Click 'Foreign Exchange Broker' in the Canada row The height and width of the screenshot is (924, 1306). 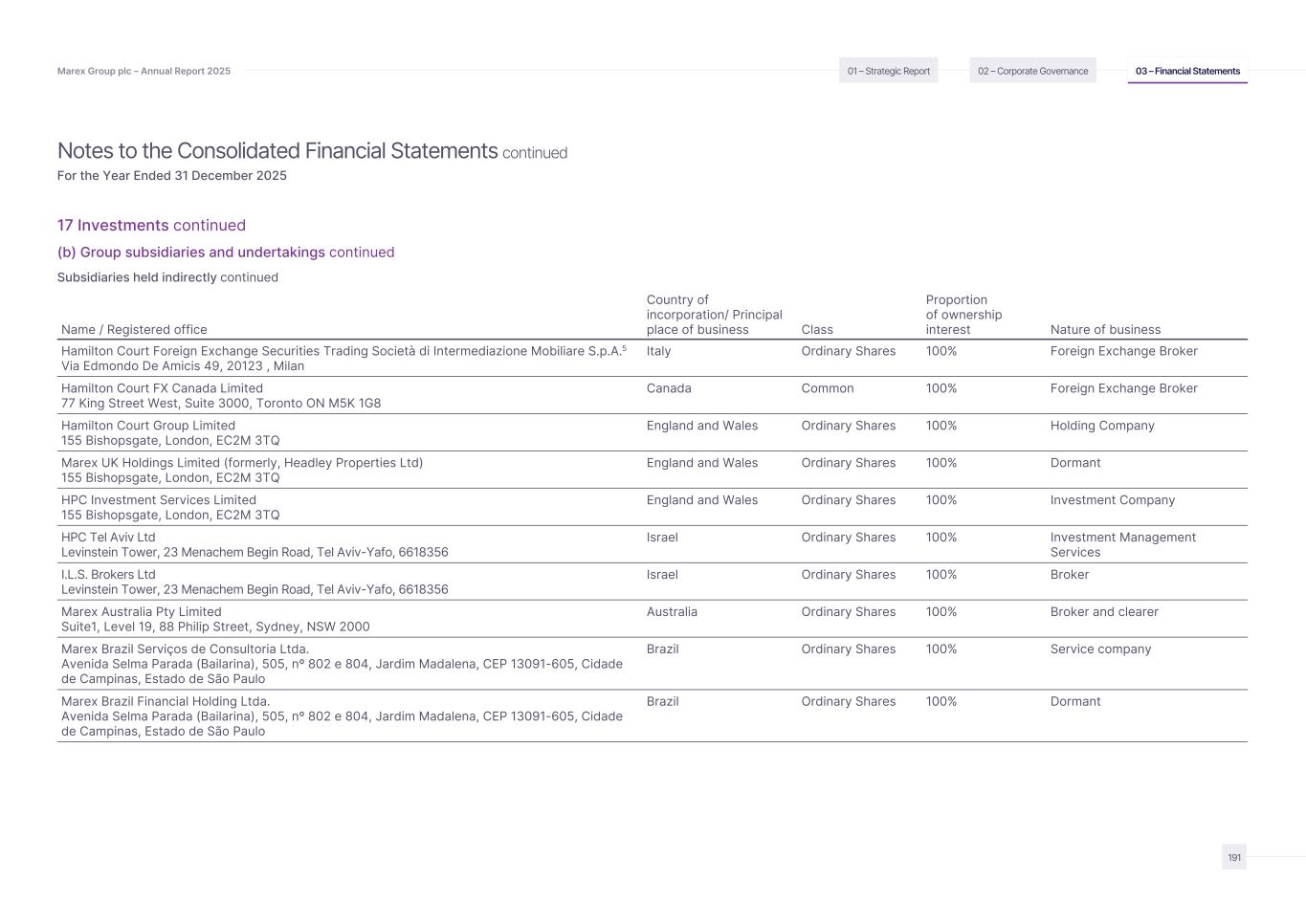click(1123, 388)
